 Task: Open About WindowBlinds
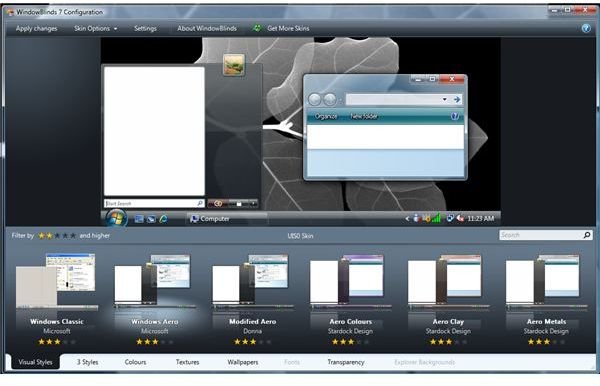point(207,28)
